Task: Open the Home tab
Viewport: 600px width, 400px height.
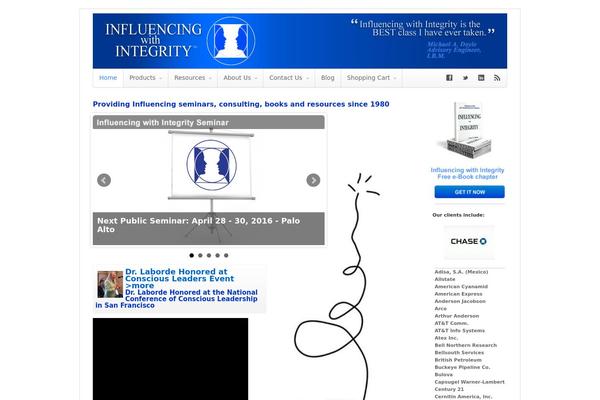Action: [108, 78]
